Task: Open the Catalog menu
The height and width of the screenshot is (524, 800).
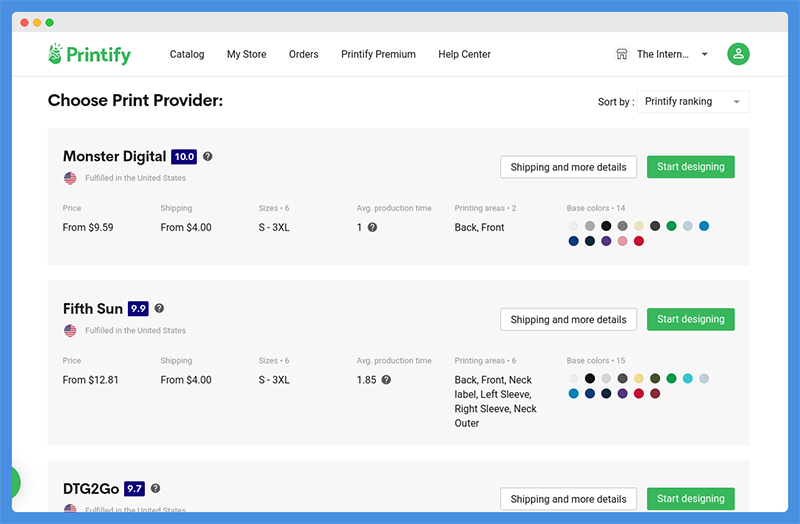Action: (x=187, y=54)
